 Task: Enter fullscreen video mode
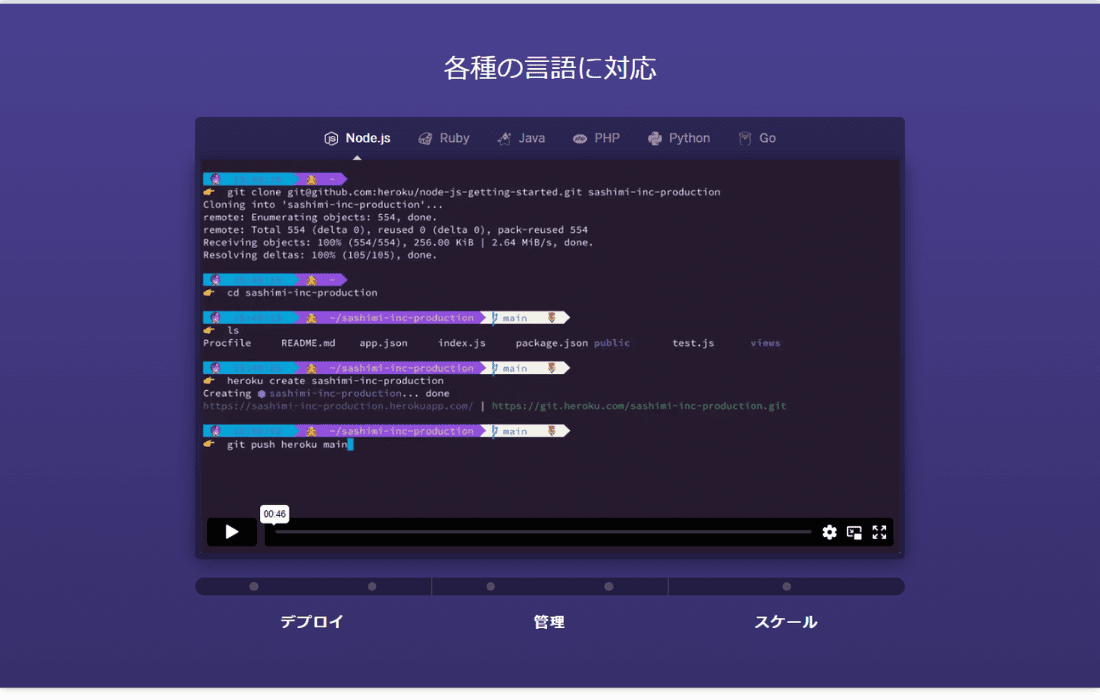(879, 532)
